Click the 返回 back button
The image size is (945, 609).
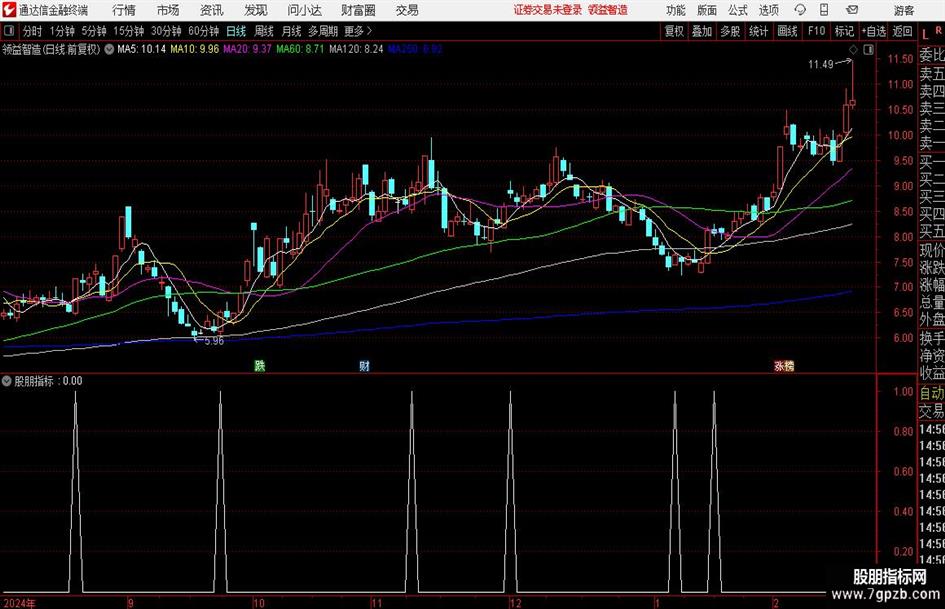coord(902,31)
